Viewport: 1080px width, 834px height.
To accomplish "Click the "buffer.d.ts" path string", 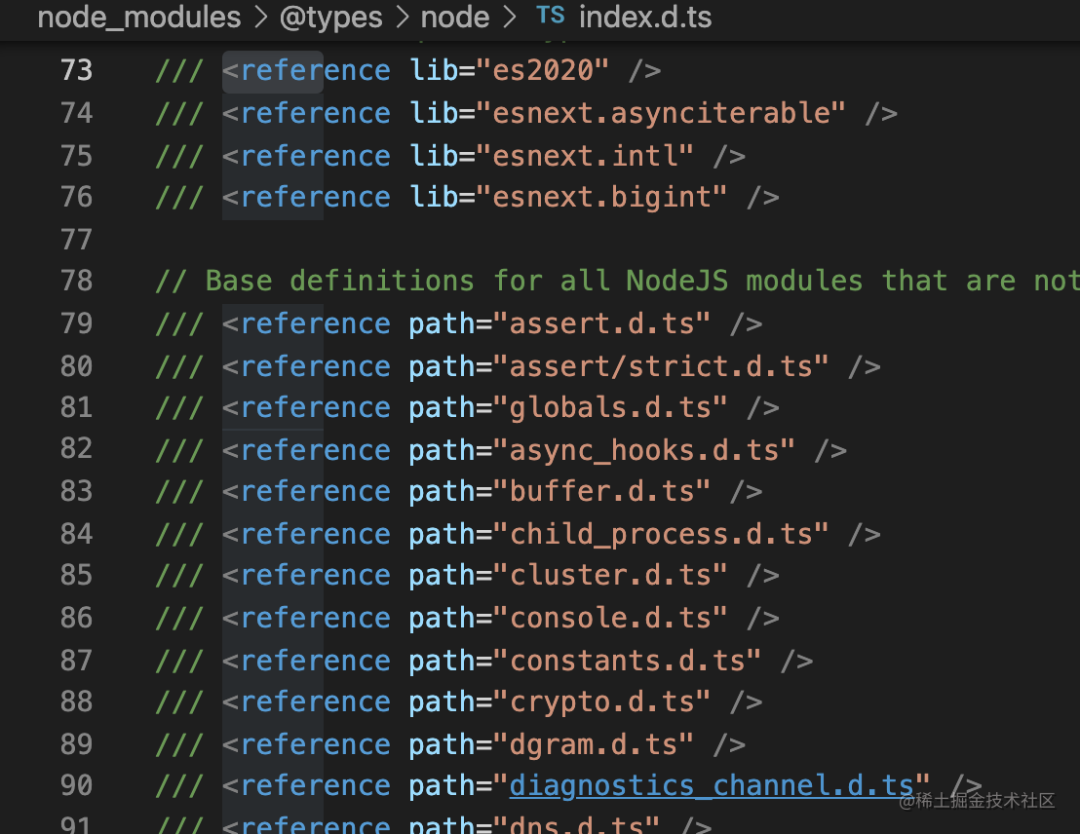I will point(601,492).
